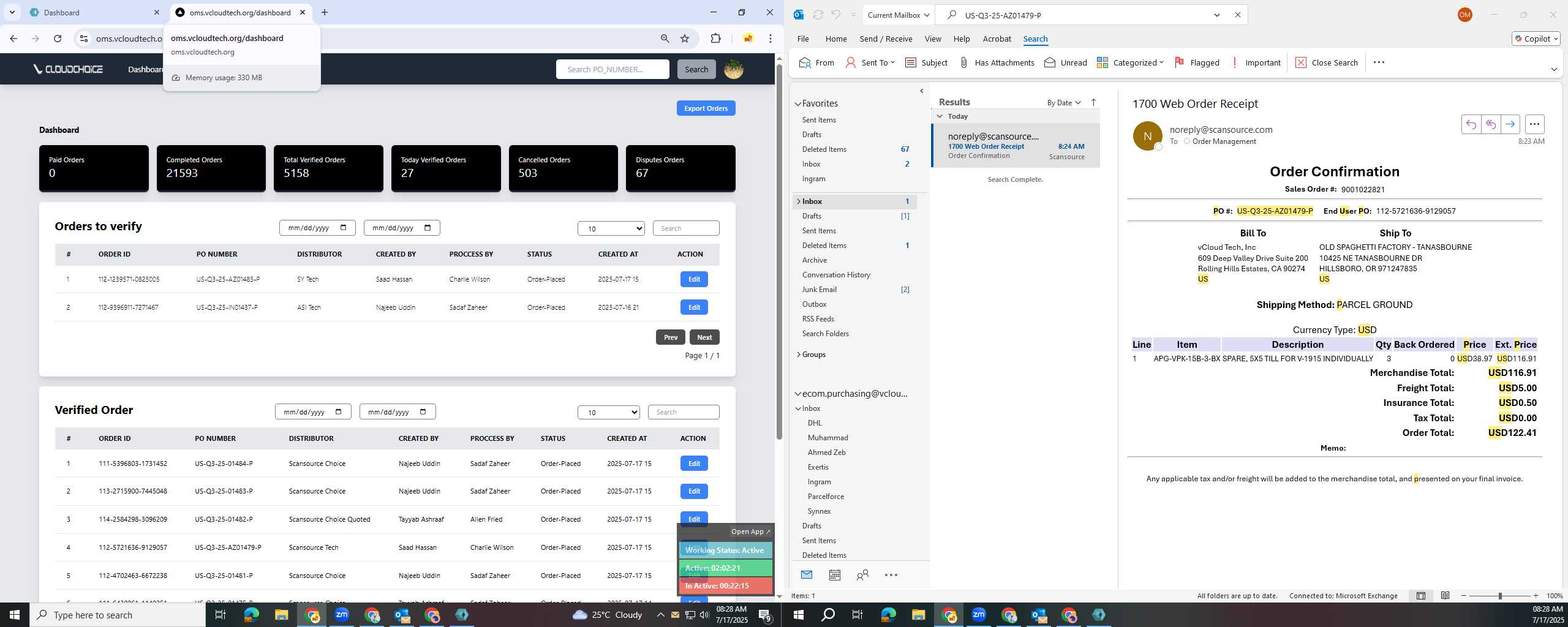
Task: Reload the Chrome page
Action: (58, 39)
